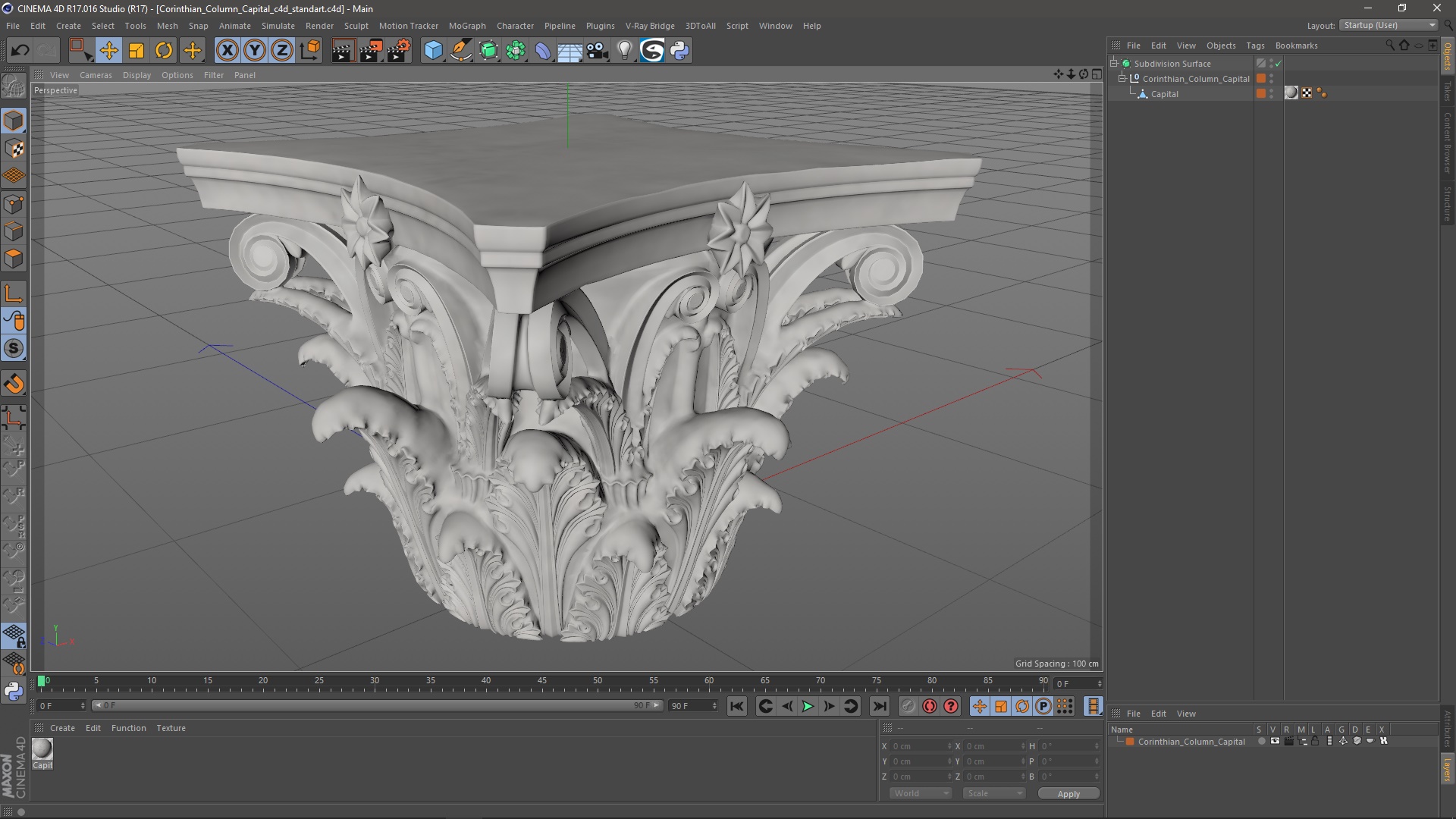
Task: Open the MoGraph menu
Action: point(467,26)
